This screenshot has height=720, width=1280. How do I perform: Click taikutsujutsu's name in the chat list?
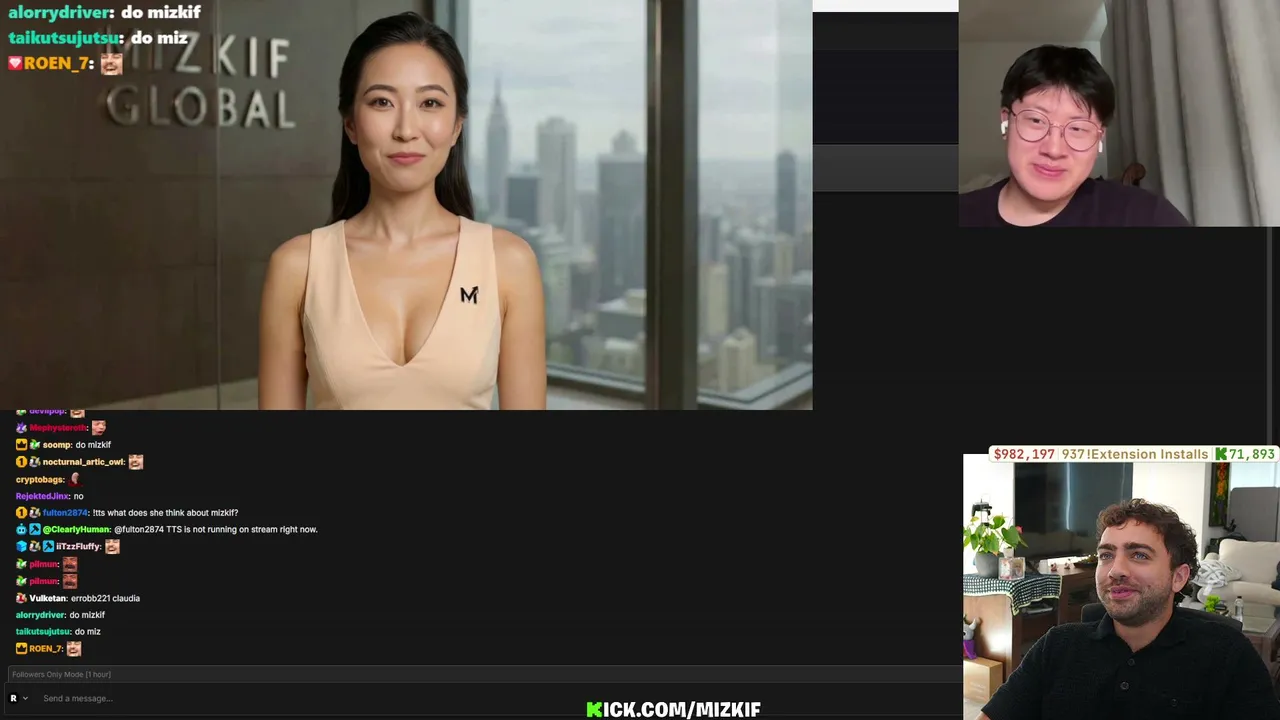click(x=43, y=632)
